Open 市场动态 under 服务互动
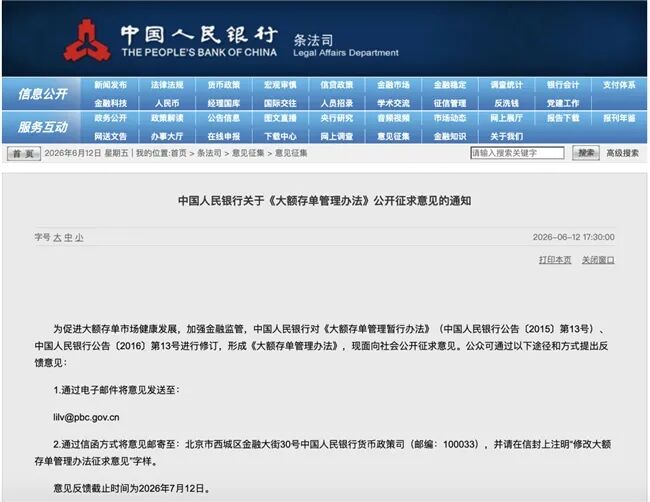 click(450, 118)
